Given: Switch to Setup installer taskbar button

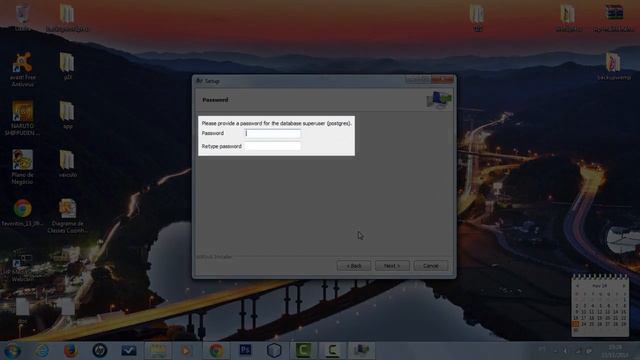Looking at the screenshot, I should (x=362, y=350).
